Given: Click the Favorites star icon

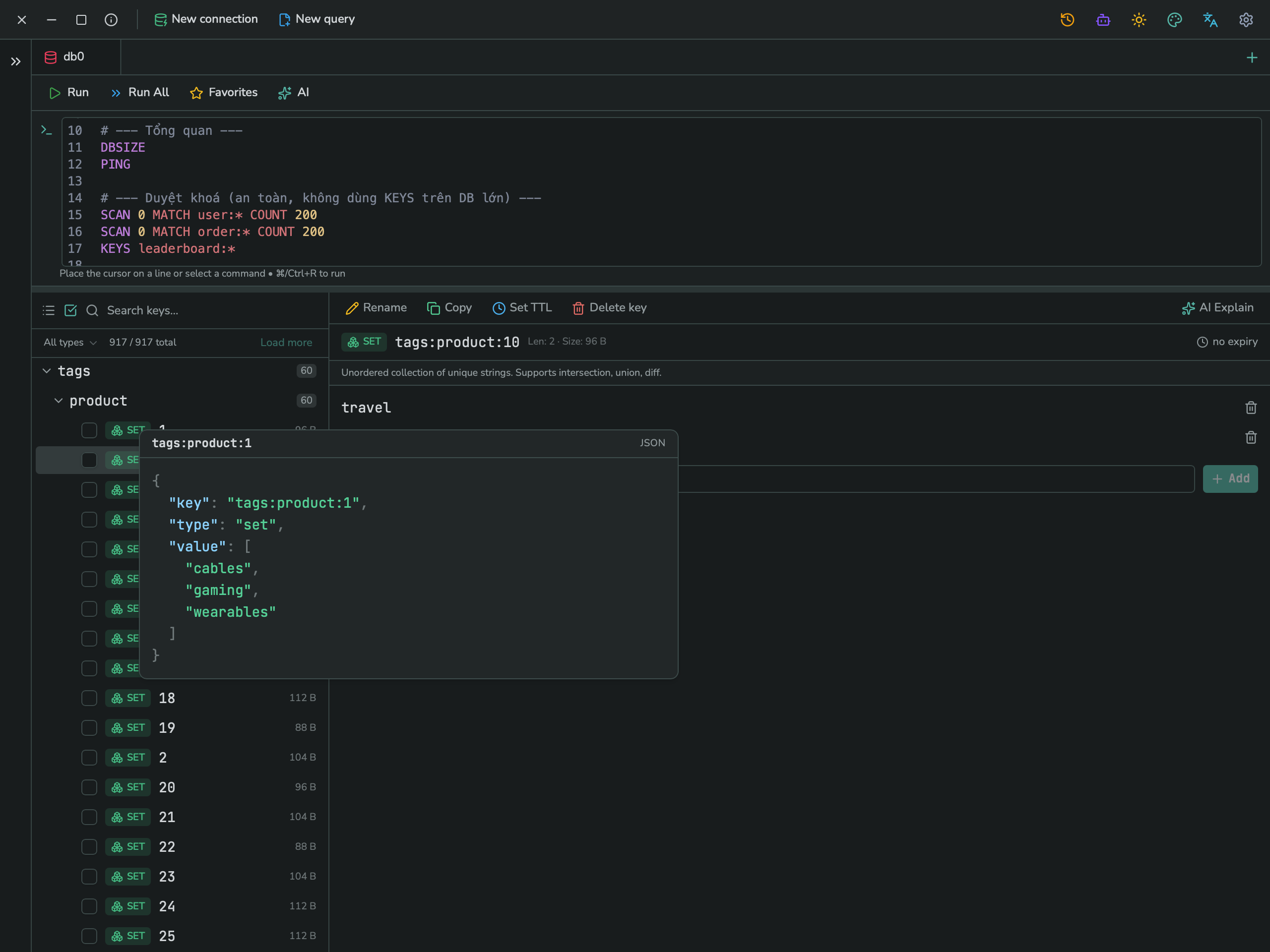Looking at the screenshot, I should pyautogui.click(x=196, y=93).
